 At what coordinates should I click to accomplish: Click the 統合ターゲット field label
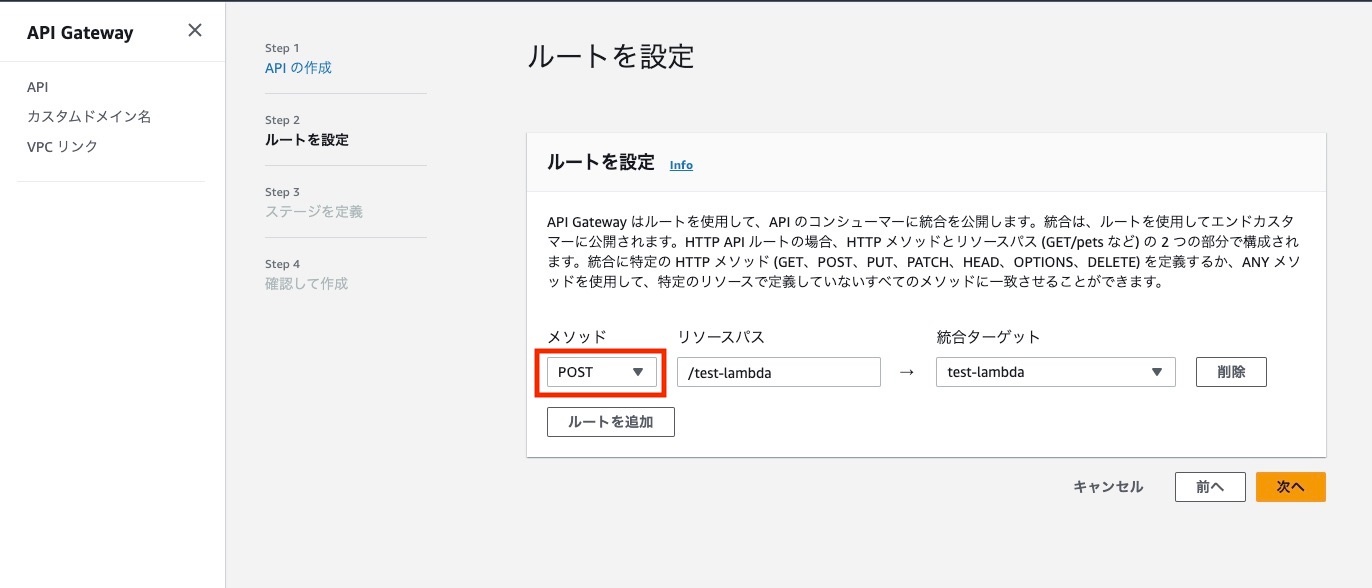989,337
